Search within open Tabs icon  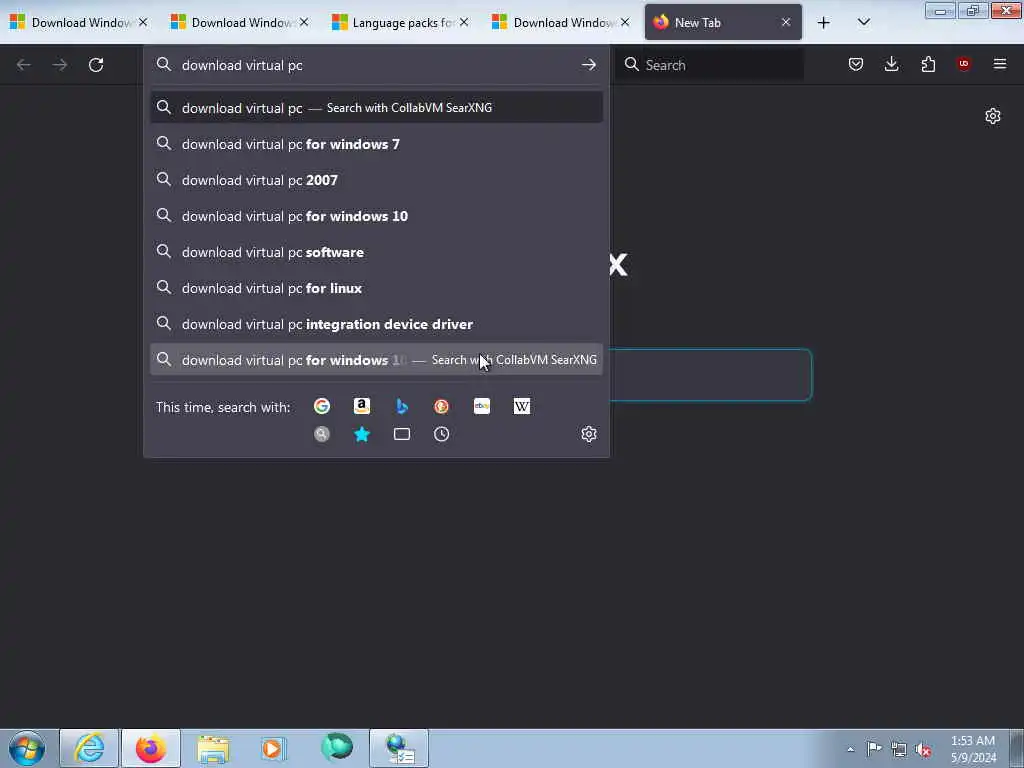coord(402,434)
